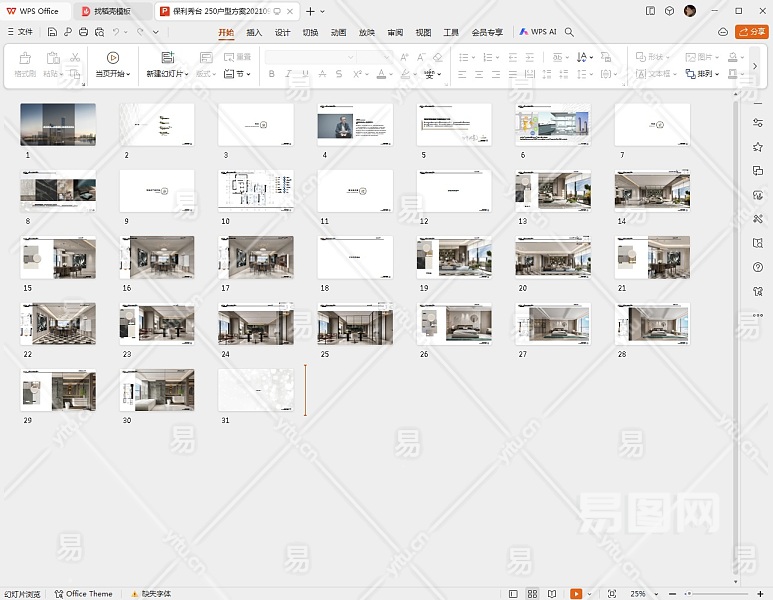Open the help icon in right sidebar
The width and height of the screenshot is (773, 600).
point(758,267)
